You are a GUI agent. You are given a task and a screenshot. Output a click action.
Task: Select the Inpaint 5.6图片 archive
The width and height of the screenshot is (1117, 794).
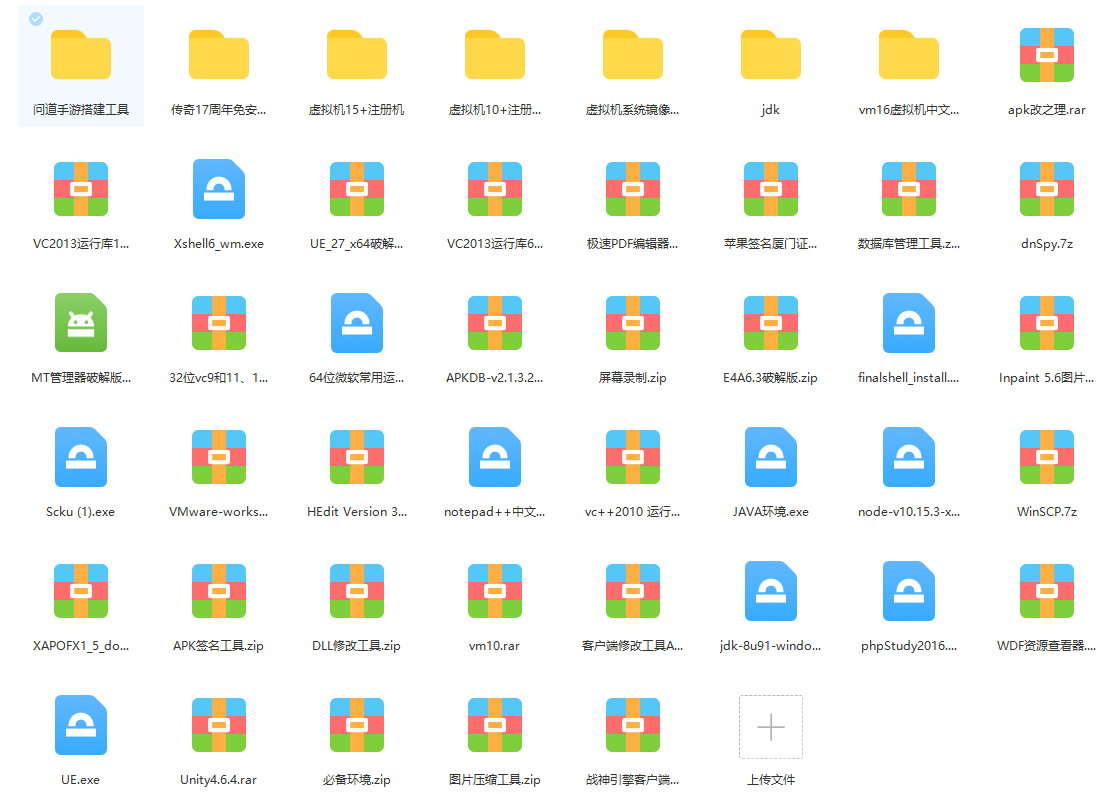point(1046,323)
